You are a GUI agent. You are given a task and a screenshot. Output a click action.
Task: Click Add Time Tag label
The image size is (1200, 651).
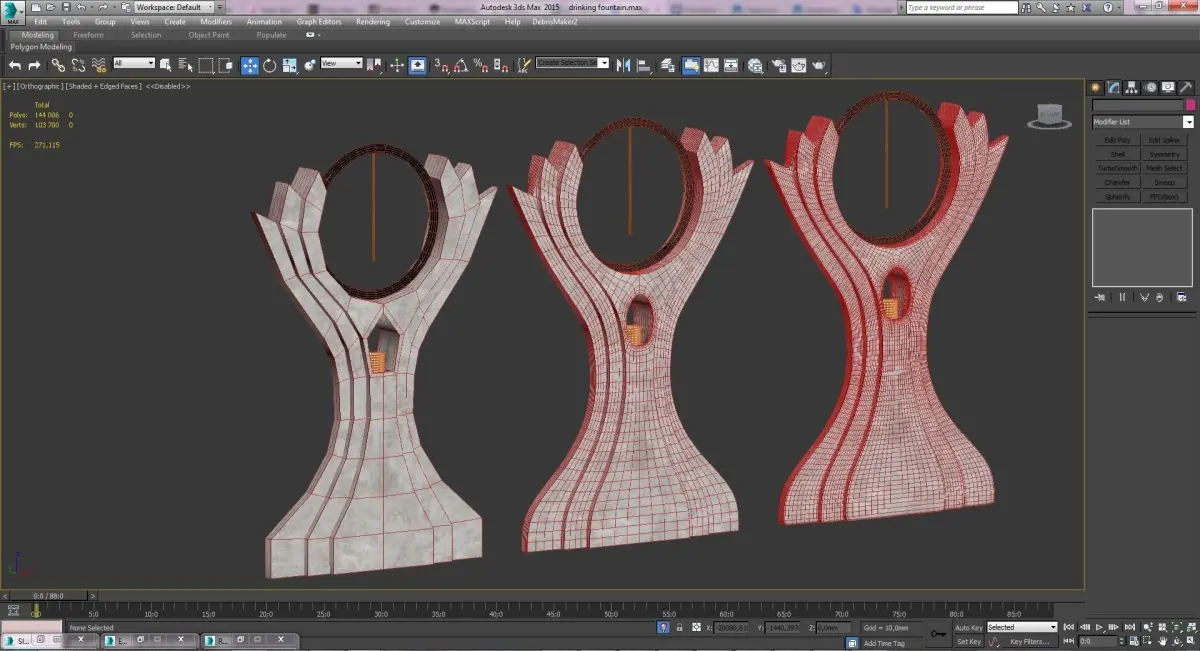tap(884, 643)
